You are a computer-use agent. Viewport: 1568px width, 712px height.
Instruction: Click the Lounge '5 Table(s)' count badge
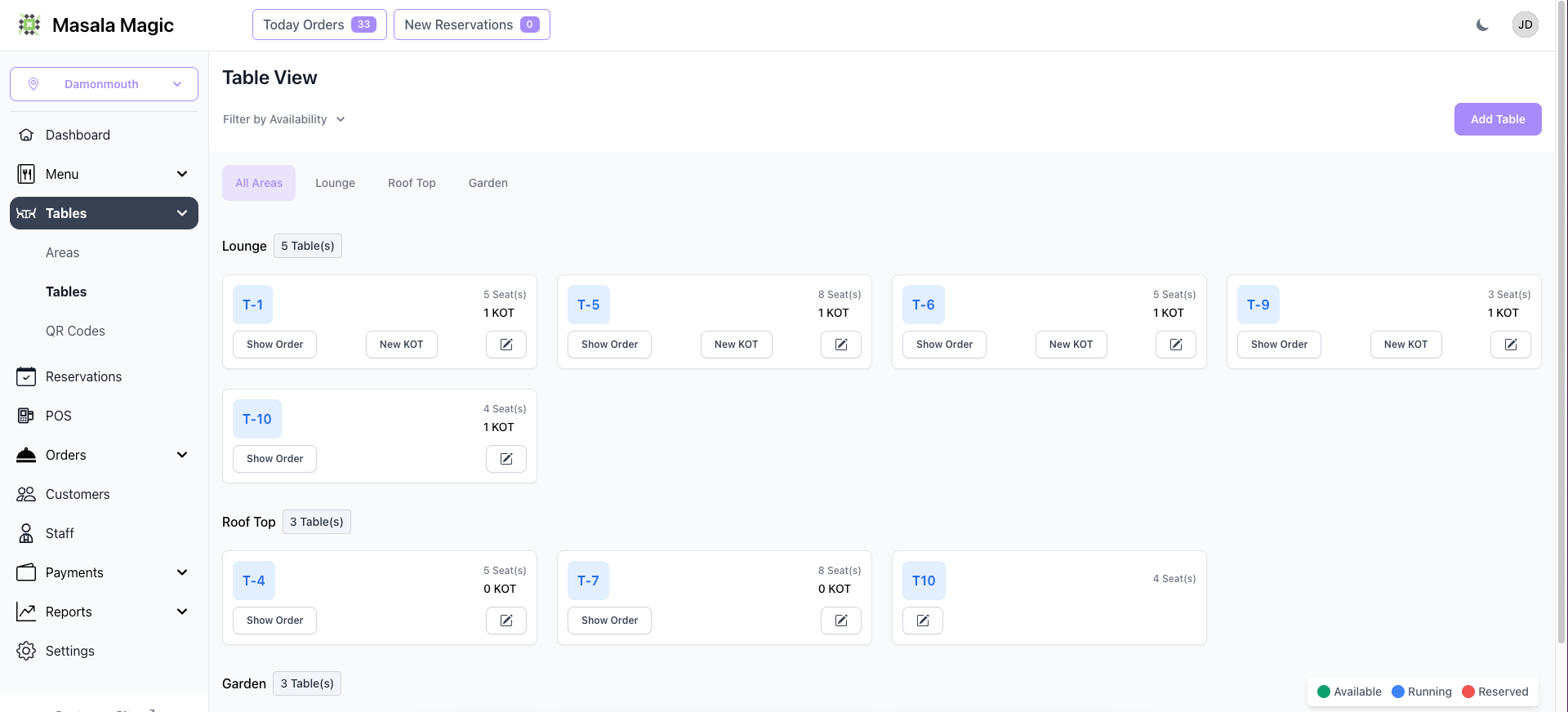click(308, 246)
